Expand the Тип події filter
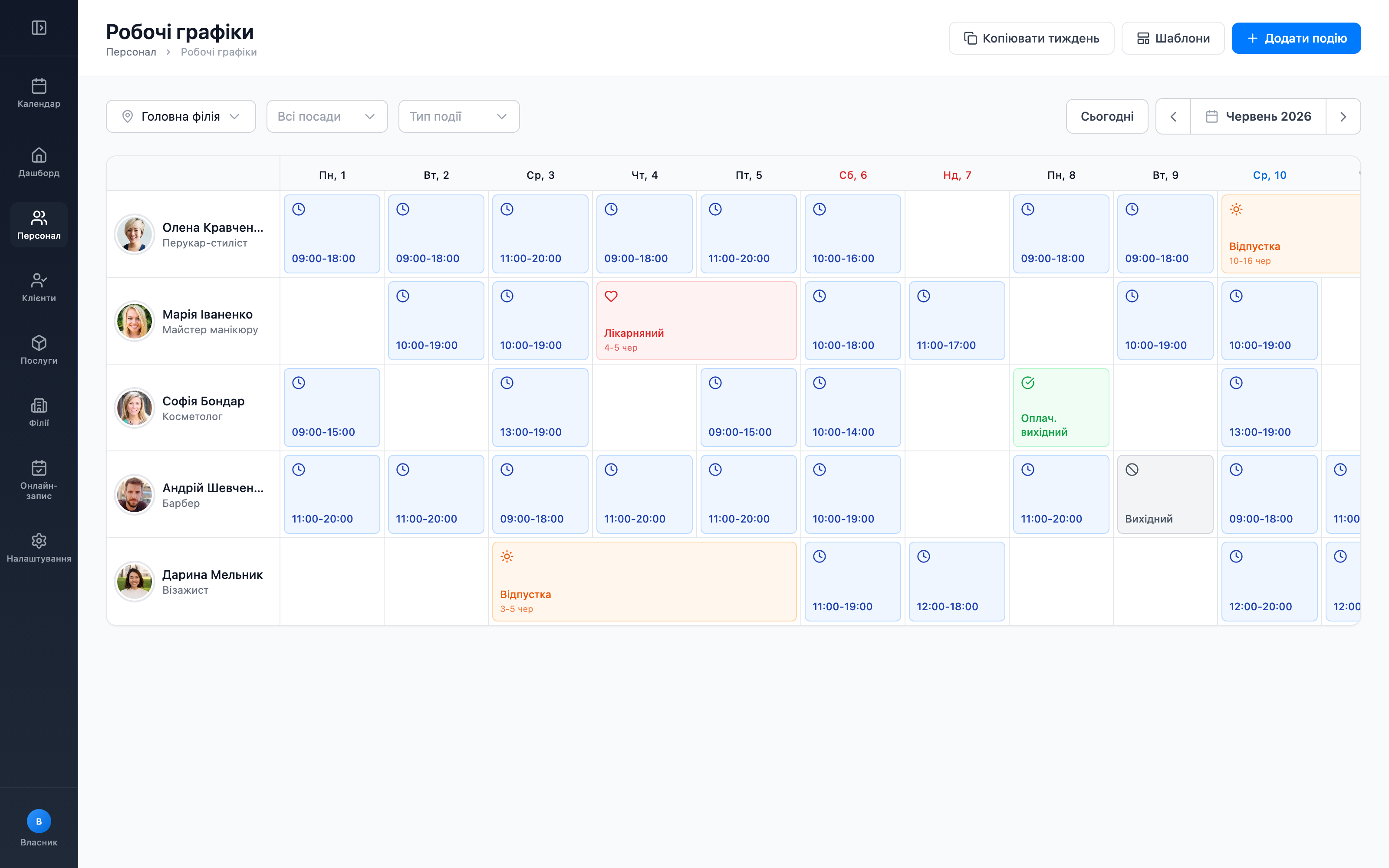 (x=459, y=117)
